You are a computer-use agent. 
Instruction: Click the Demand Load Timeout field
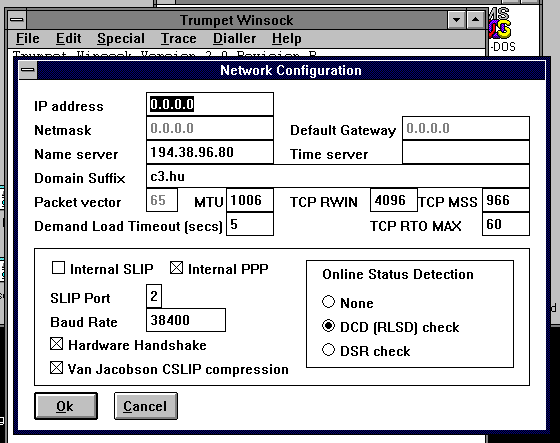pos(250,224)
